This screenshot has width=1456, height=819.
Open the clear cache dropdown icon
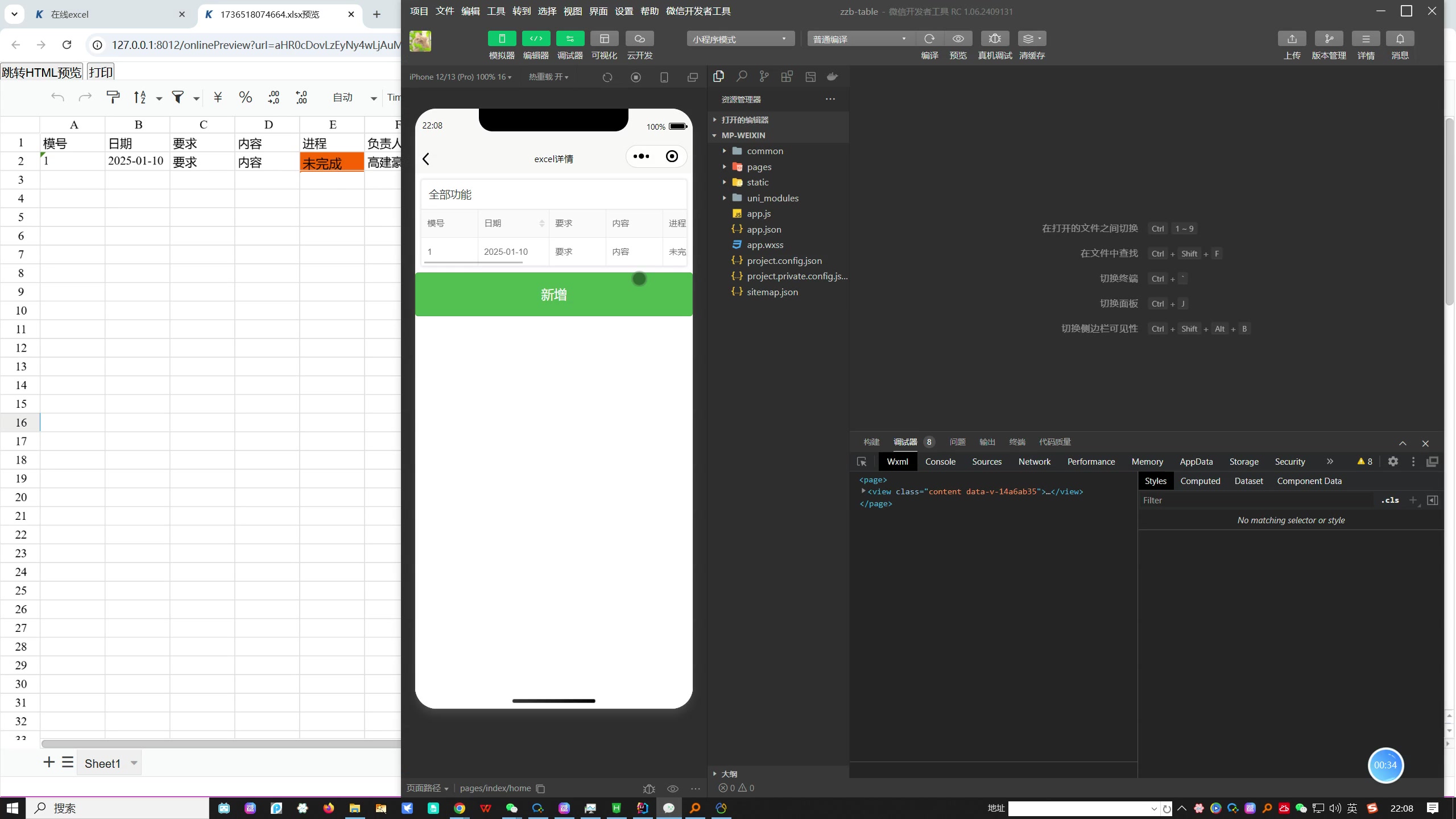click(1032, 38)
